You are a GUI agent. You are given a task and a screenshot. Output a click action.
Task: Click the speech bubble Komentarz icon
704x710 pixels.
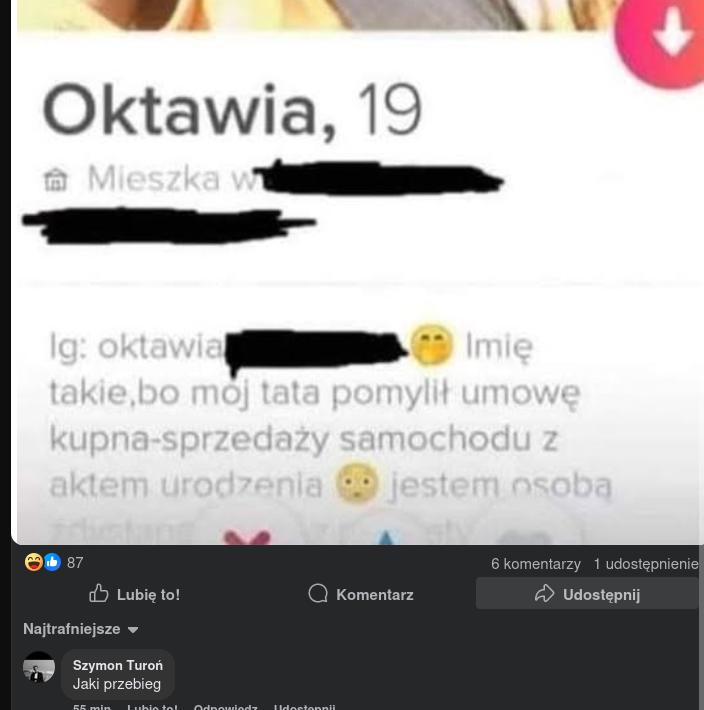pos(318,594)
